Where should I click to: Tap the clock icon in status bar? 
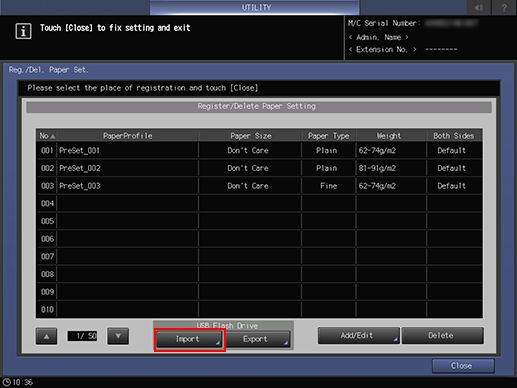point(6,382)
